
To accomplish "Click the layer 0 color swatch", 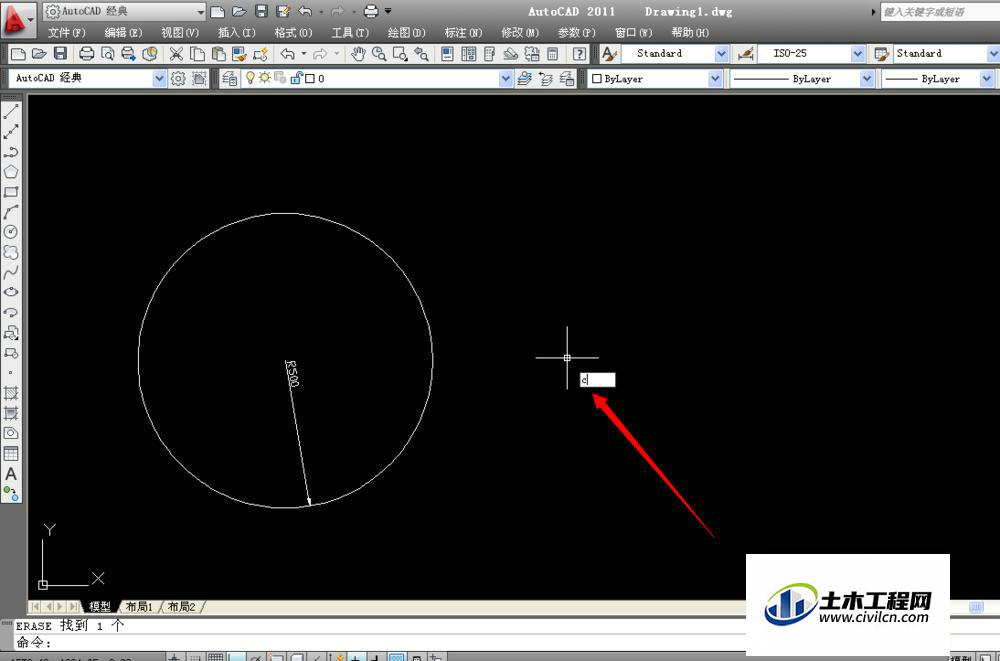I will (310, 79).
